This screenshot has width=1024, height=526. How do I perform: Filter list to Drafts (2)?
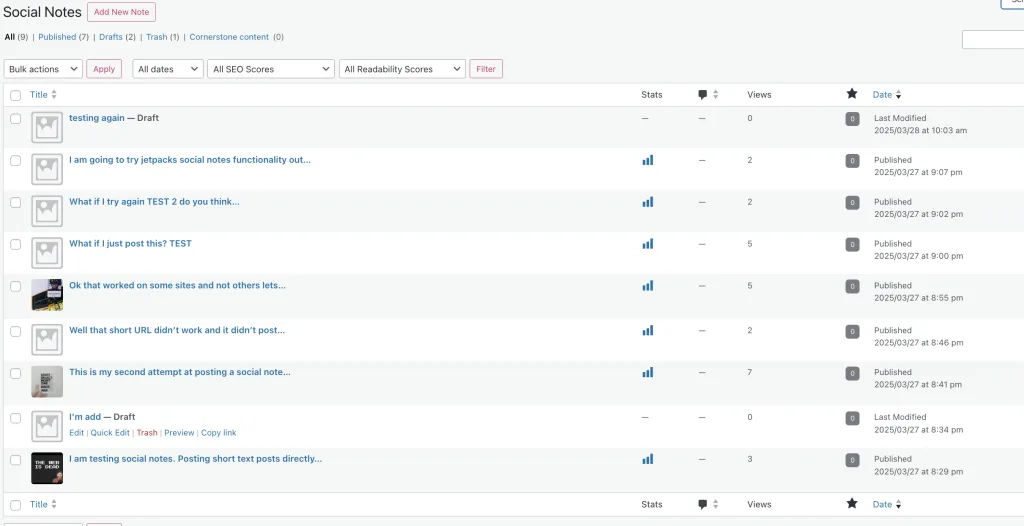(118, 37)
